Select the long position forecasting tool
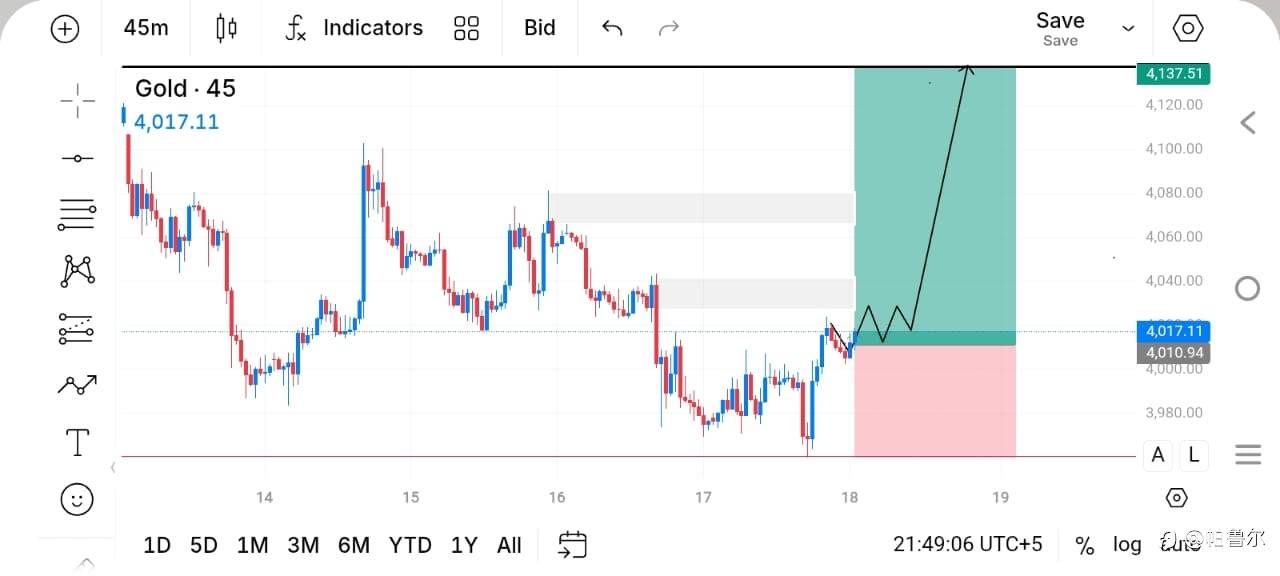This screenshot has width=1280, height=576. [x=77, y=328]
